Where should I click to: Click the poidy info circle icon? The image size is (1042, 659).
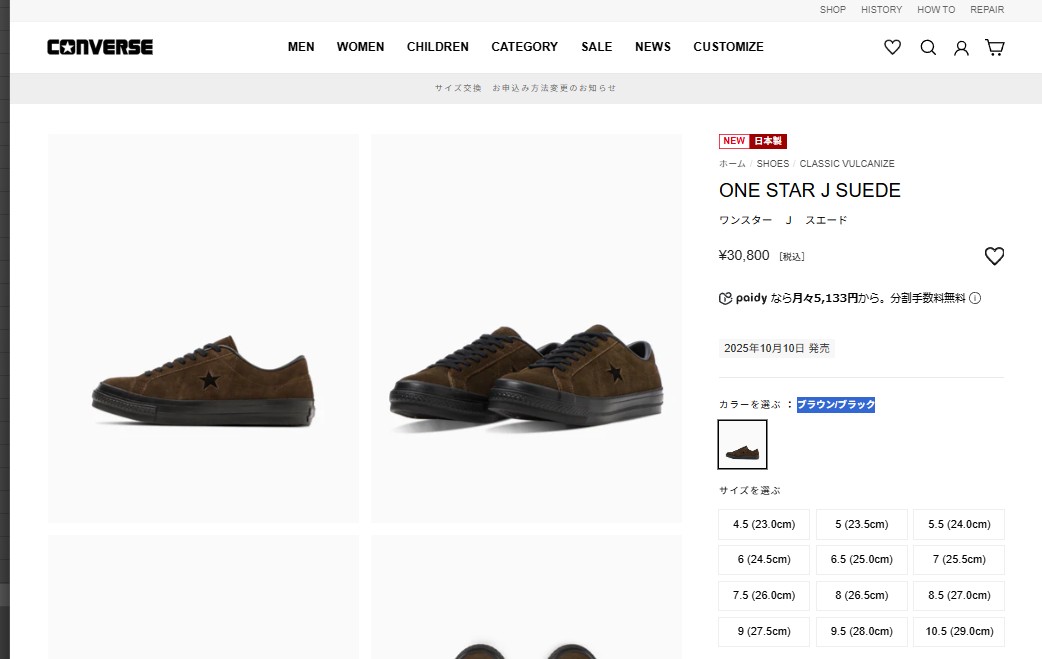tap(975, 298)
